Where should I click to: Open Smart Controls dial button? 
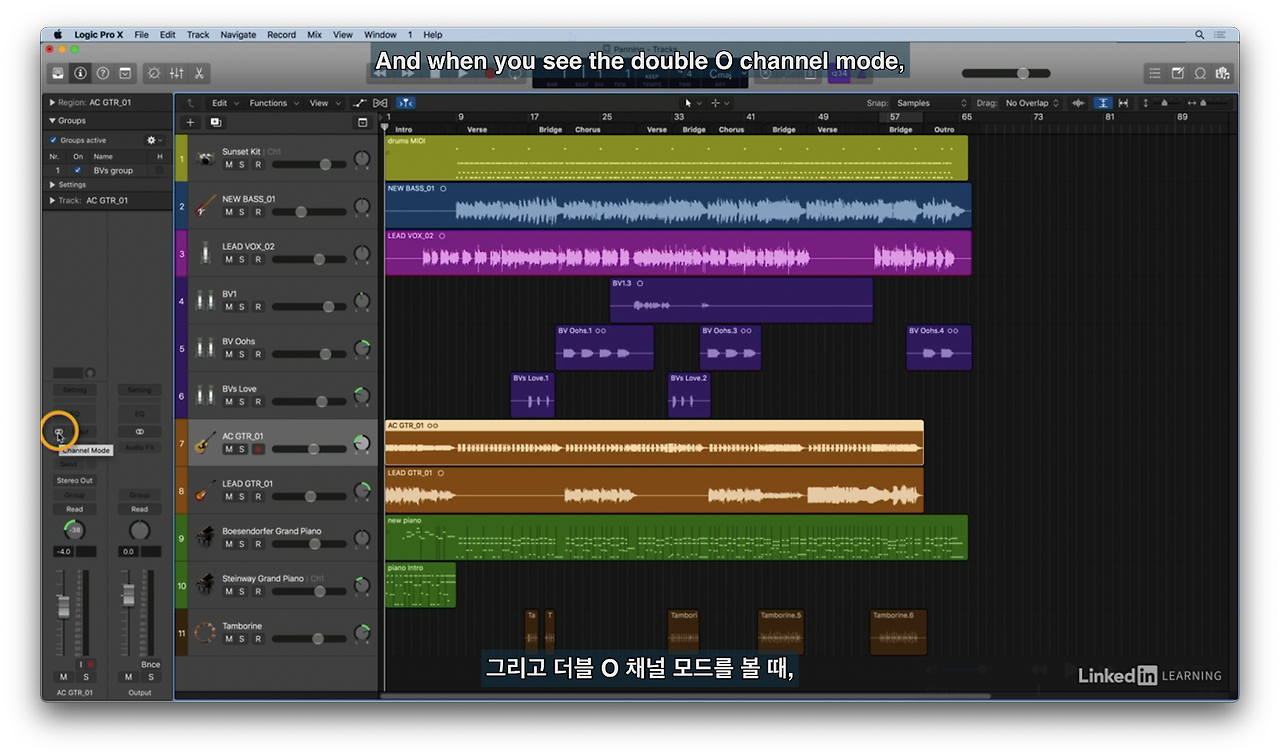pos(154,73)
